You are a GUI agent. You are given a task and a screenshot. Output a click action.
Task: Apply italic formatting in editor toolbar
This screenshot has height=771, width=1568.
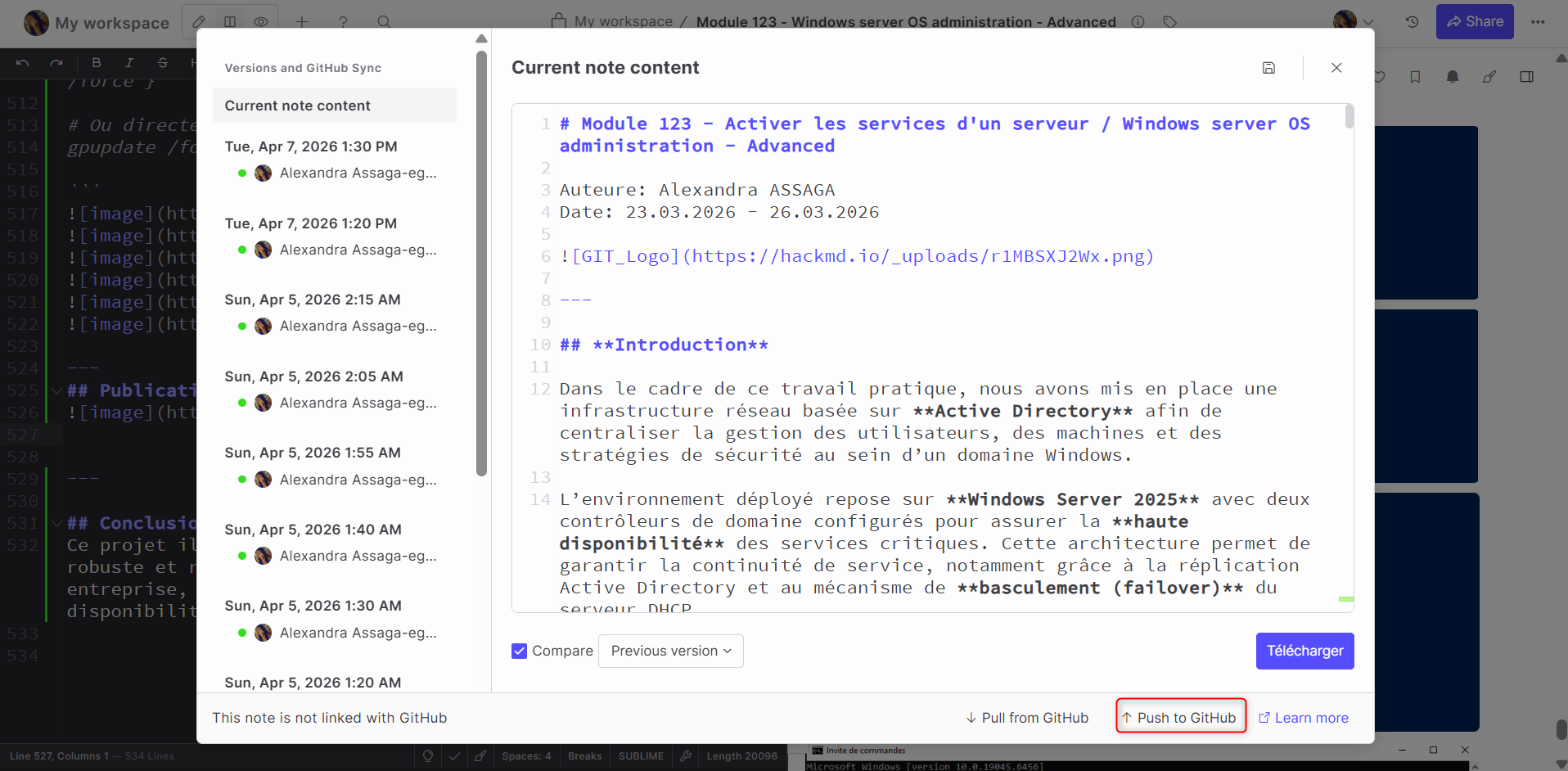(129, 63)
